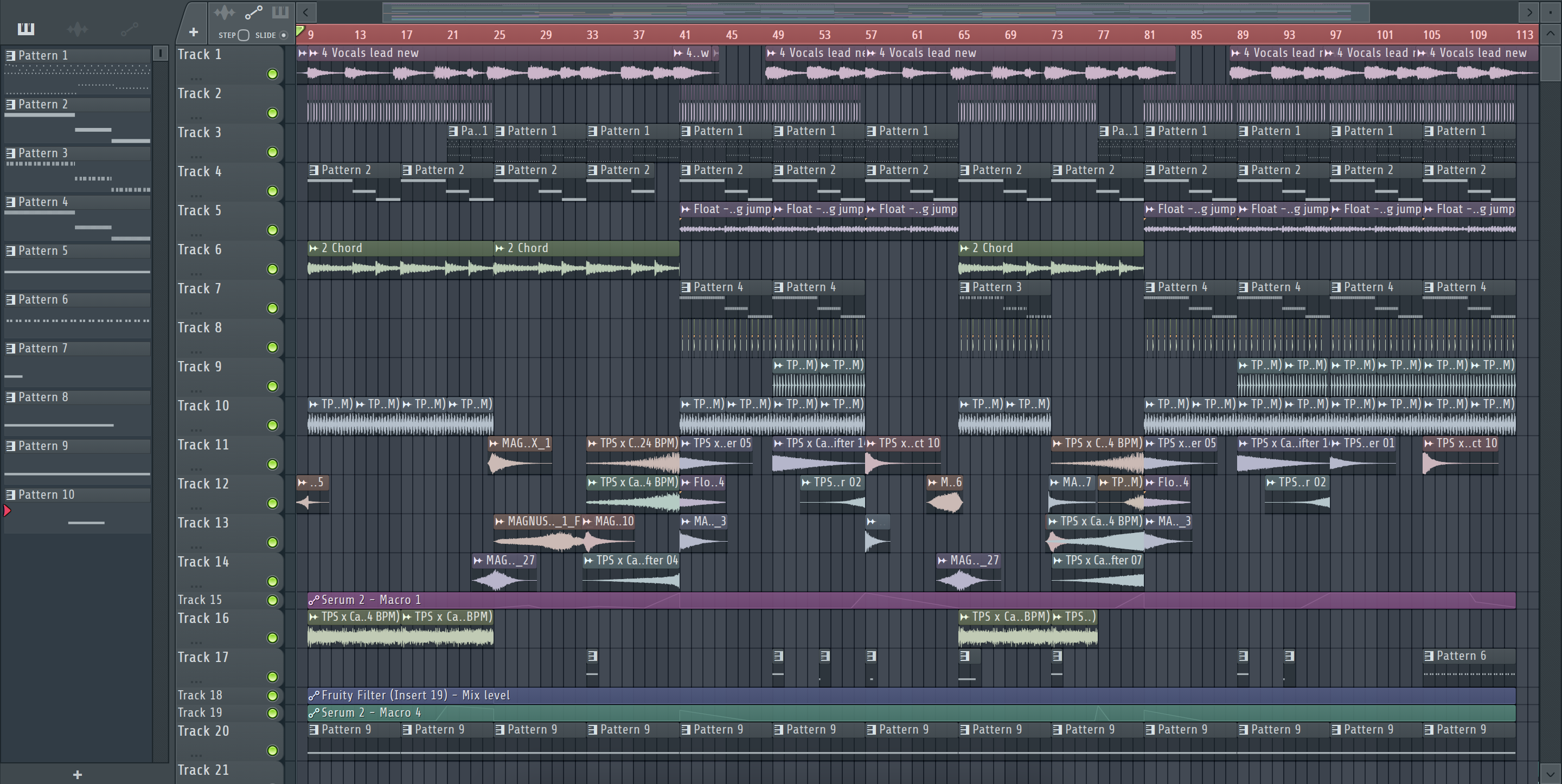Mute Track 20 with its green LED

(x=272, y=750)
